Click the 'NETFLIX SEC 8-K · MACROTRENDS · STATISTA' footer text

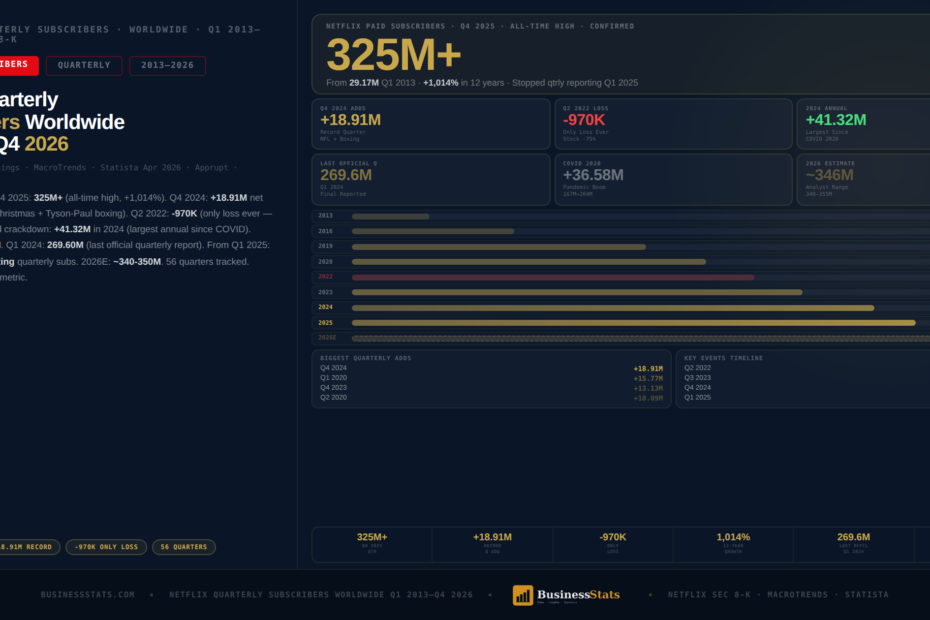(x=778, y=594)
